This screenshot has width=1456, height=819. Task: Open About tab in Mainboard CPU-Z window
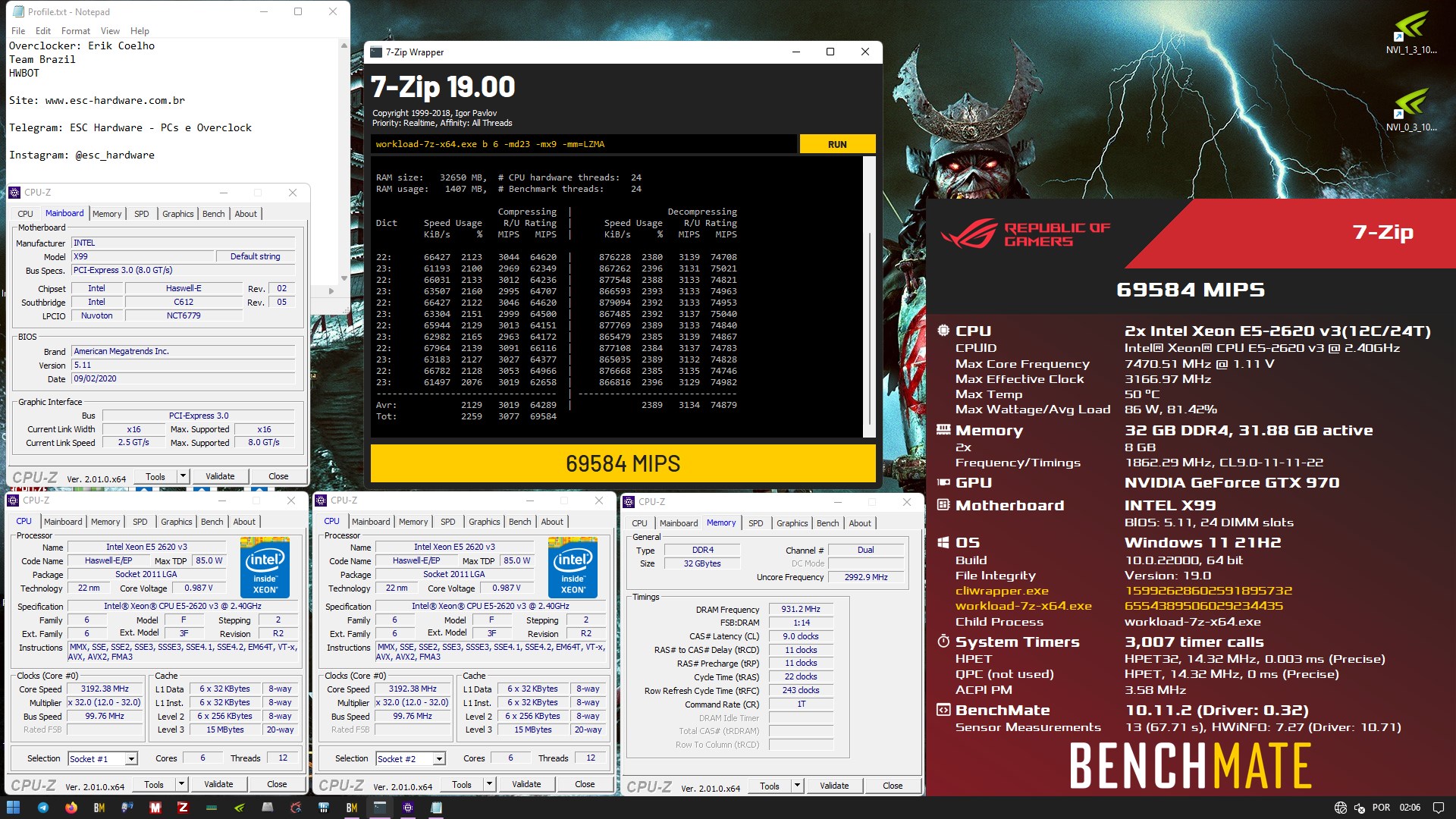(246, 214)
